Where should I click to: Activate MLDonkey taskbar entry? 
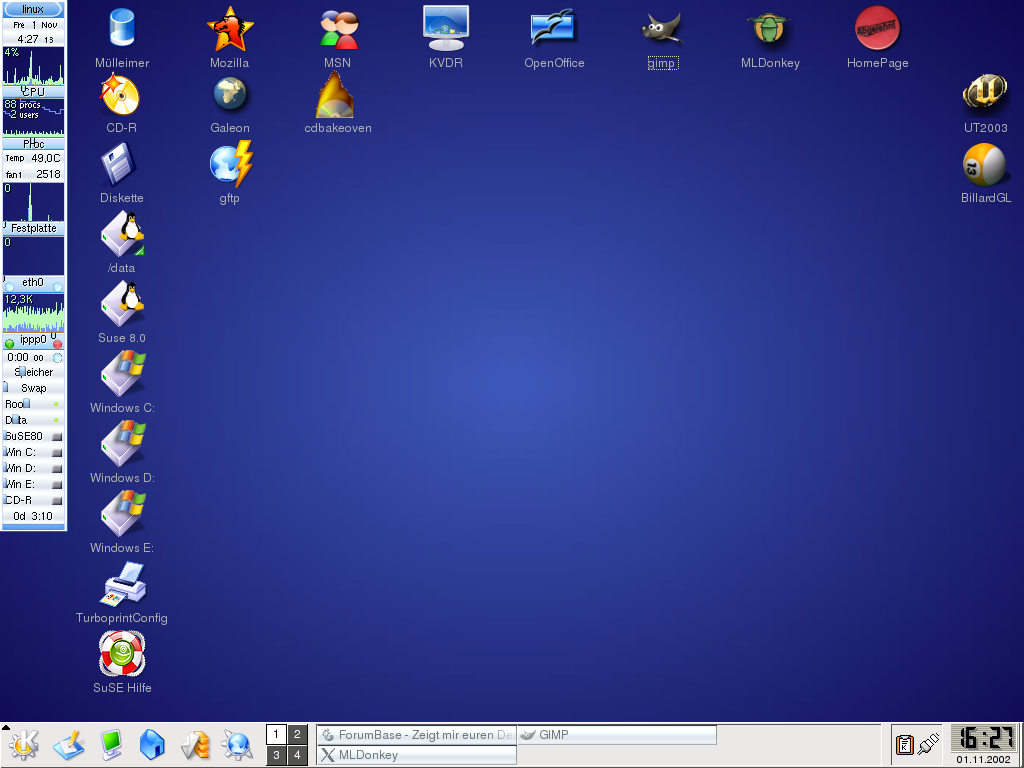click(x=417, y=755)
